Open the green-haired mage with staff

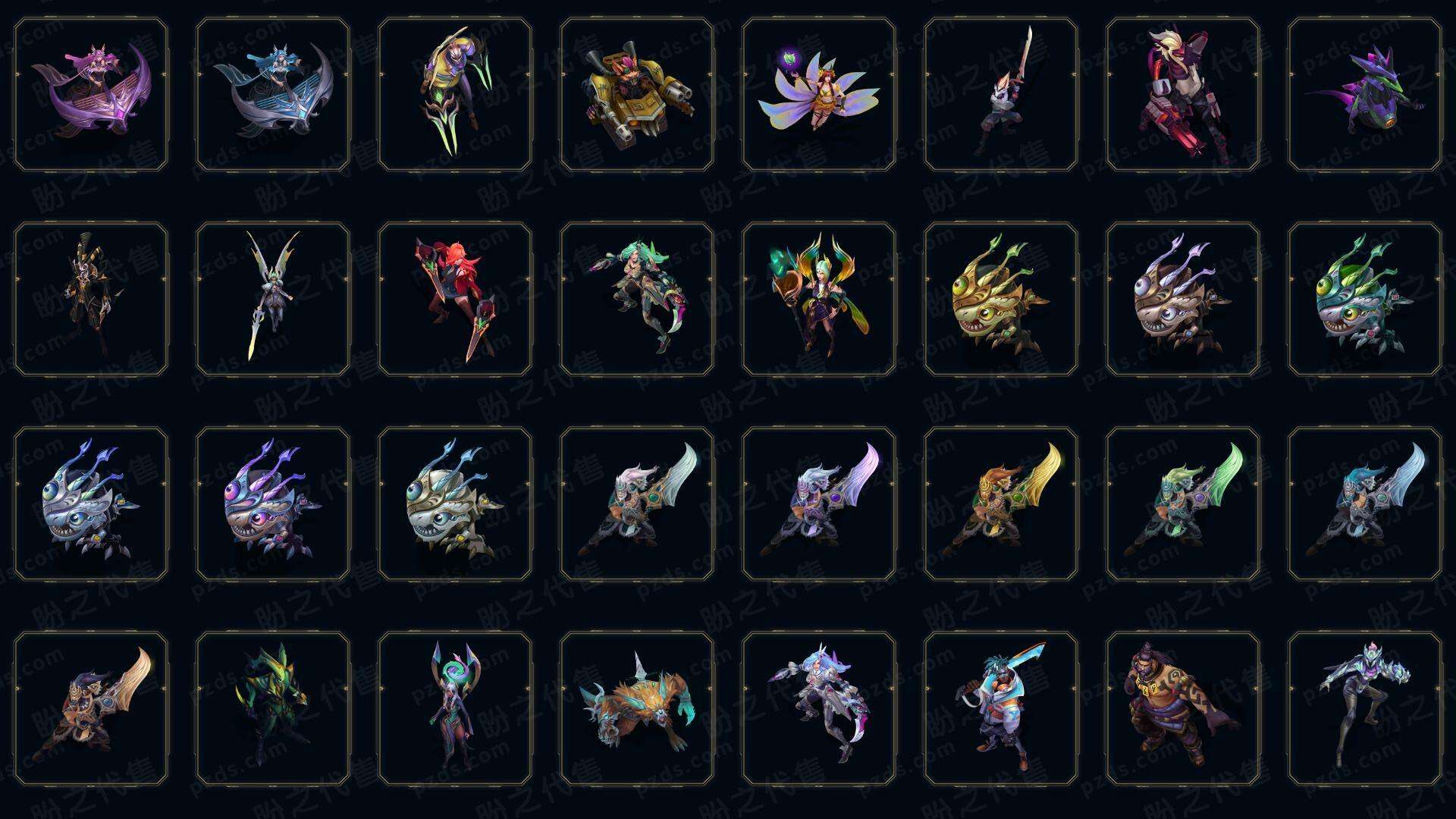[x=819, y=299]
